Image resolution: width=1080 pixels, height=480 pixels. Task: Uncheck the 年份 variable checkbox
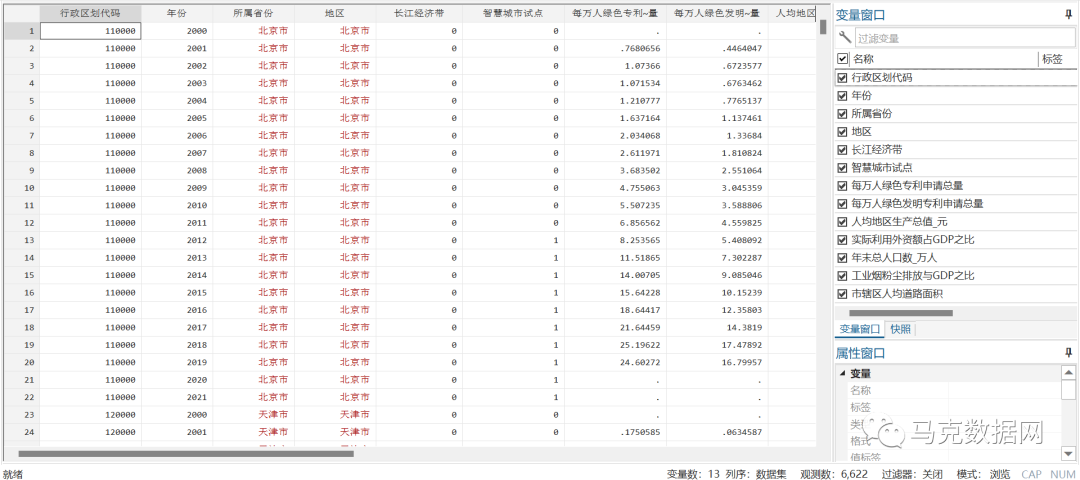(x=842, y=96)
